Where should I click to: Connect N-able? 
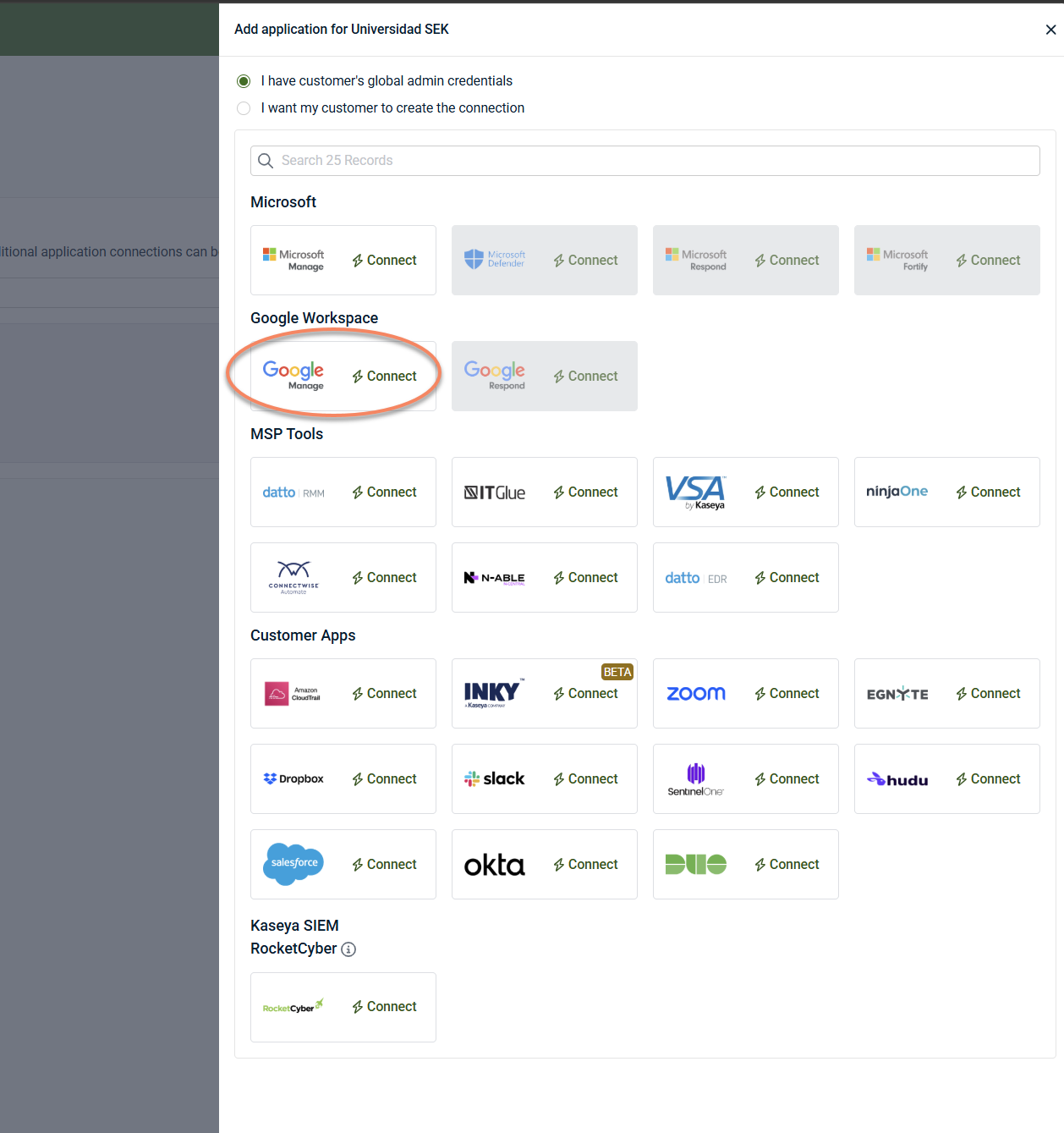point(586,577)
